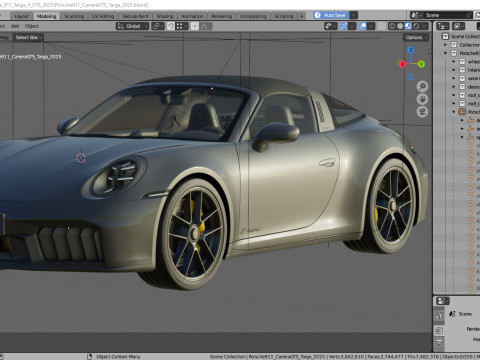
Task: Switch to the Texture Paint workspace tab
Action: [135, 16]
